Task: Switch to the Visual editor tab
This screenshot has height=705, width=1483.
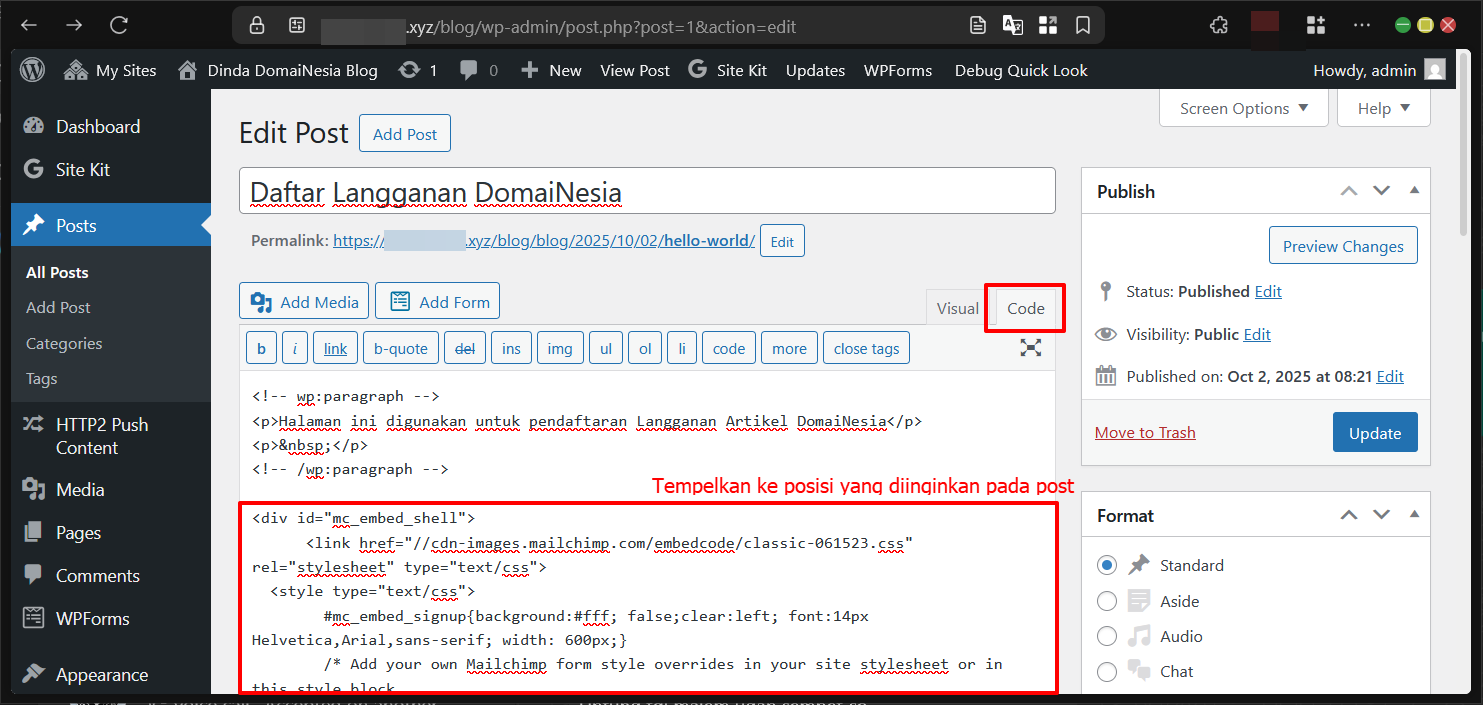Action: [x=956, y=307]
